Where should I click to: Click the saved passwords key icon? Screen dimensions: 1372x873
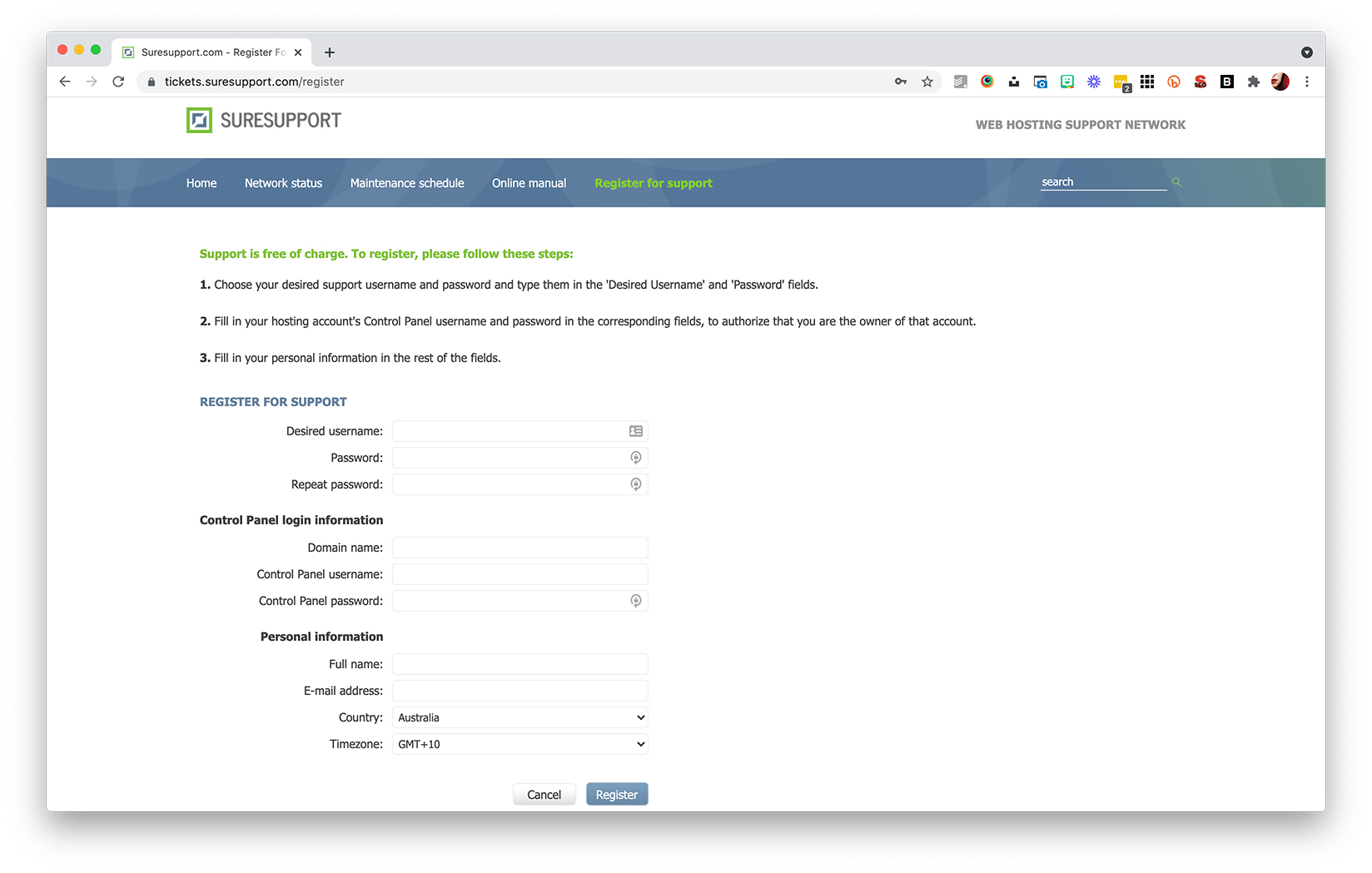900,82
